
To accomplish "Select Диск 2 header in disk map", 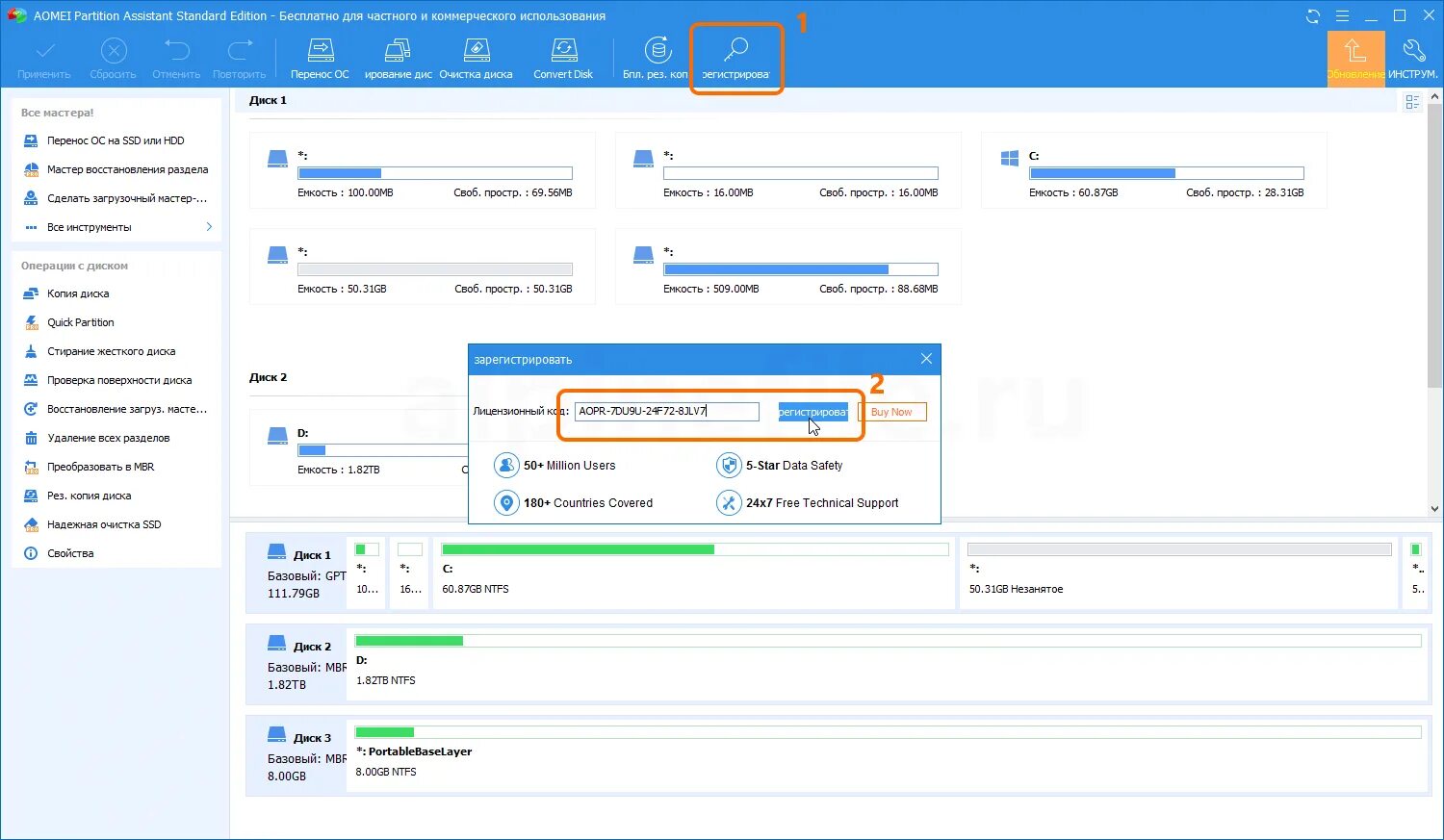I will tap(297, 665).
